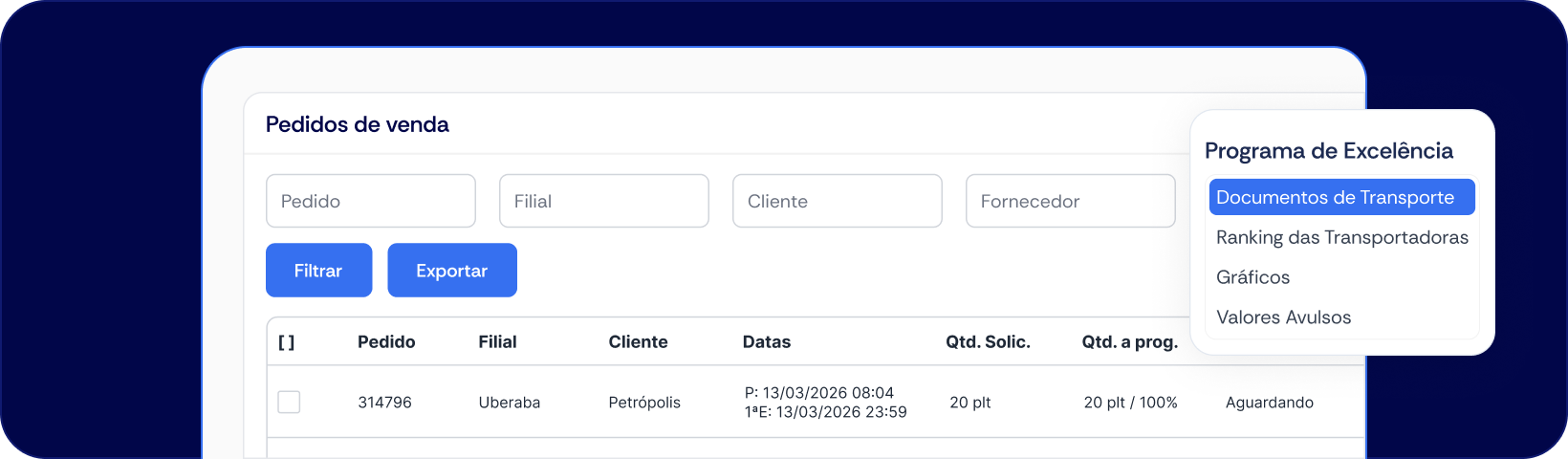Click the Qtd. a prog. column header
Image resolution: width=1568 pixels, height=459 pixels.
1129,341
